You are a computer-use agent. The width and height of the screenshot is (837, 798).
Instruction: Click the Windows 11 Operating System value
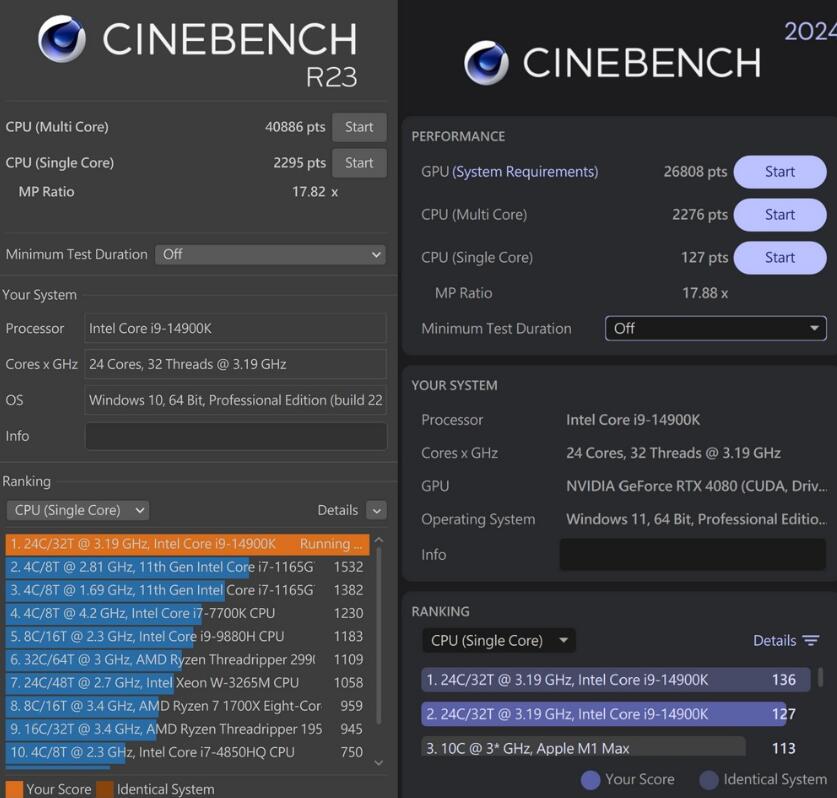[697, 519]
